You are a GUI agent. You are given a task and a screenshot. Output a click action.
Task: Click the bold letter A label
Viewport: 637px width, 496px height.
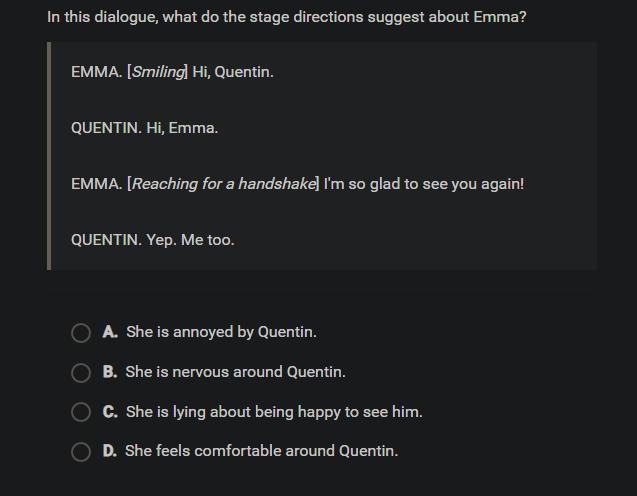click(x=110, y=332)
